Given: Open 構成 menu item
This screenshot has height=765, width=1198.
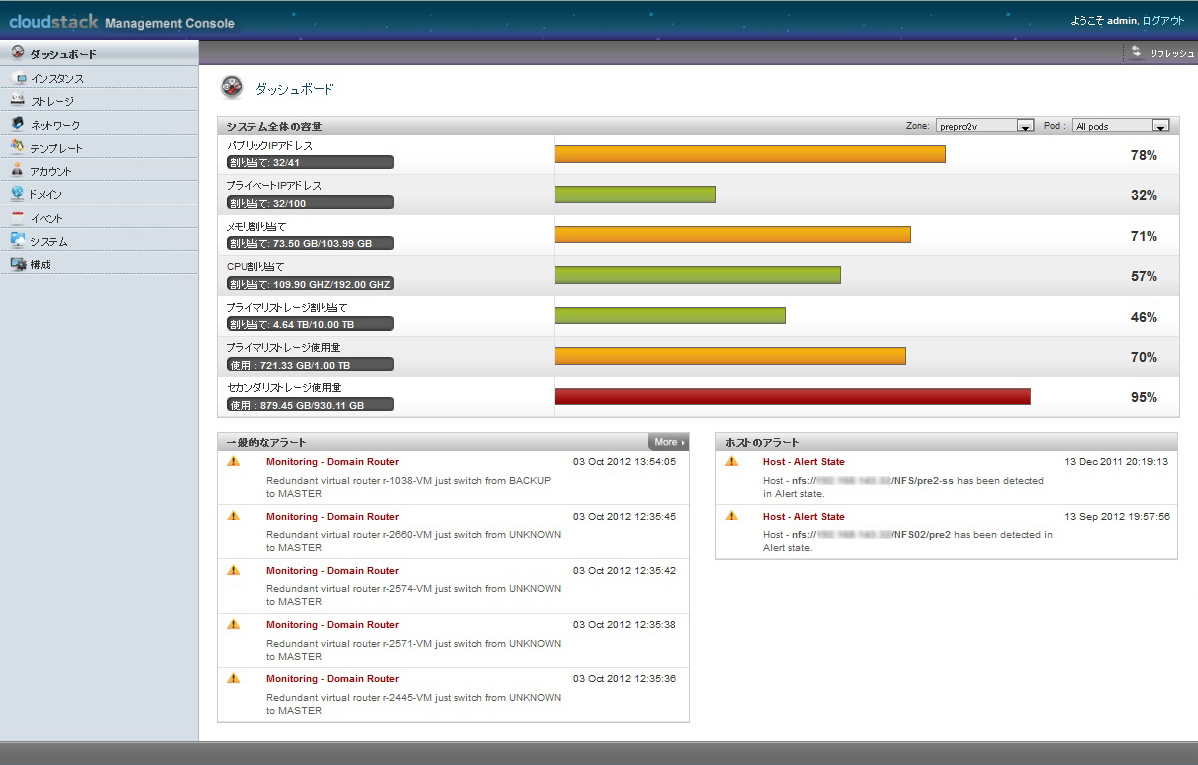Looking at the screenshot, I should pos(99,264).
